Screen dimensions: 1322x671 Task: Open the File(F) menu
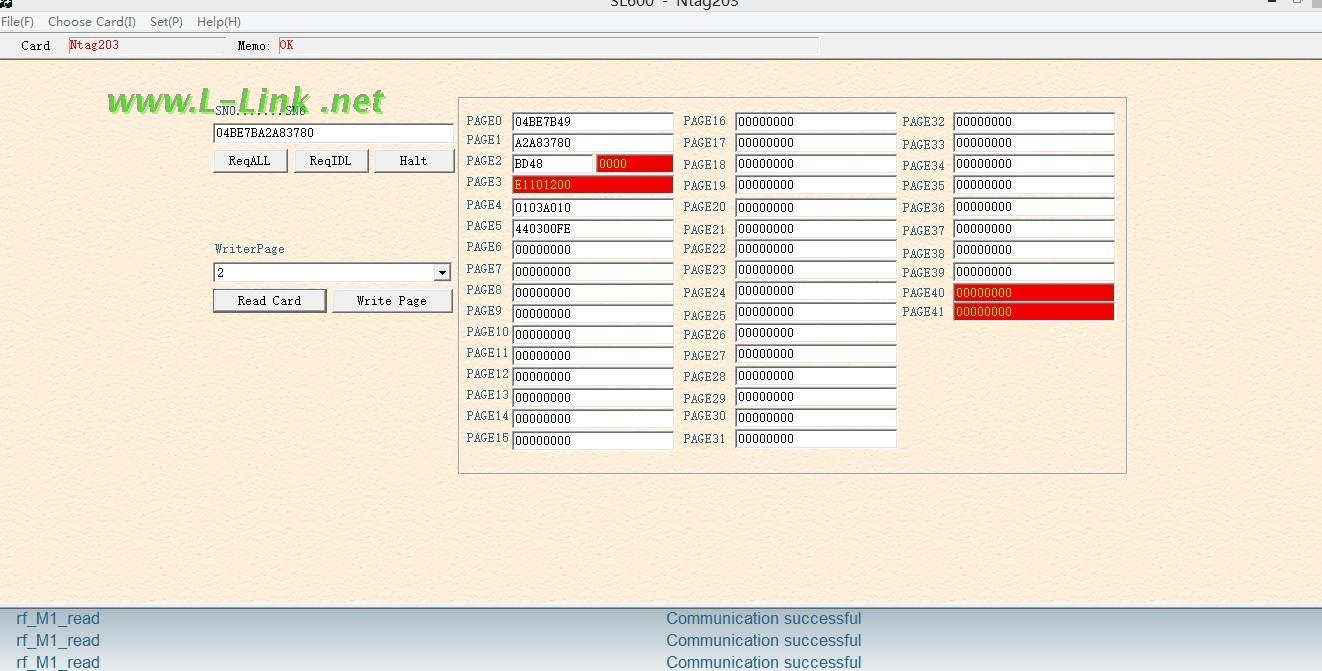pyautogui.click(x=17, y=21)
